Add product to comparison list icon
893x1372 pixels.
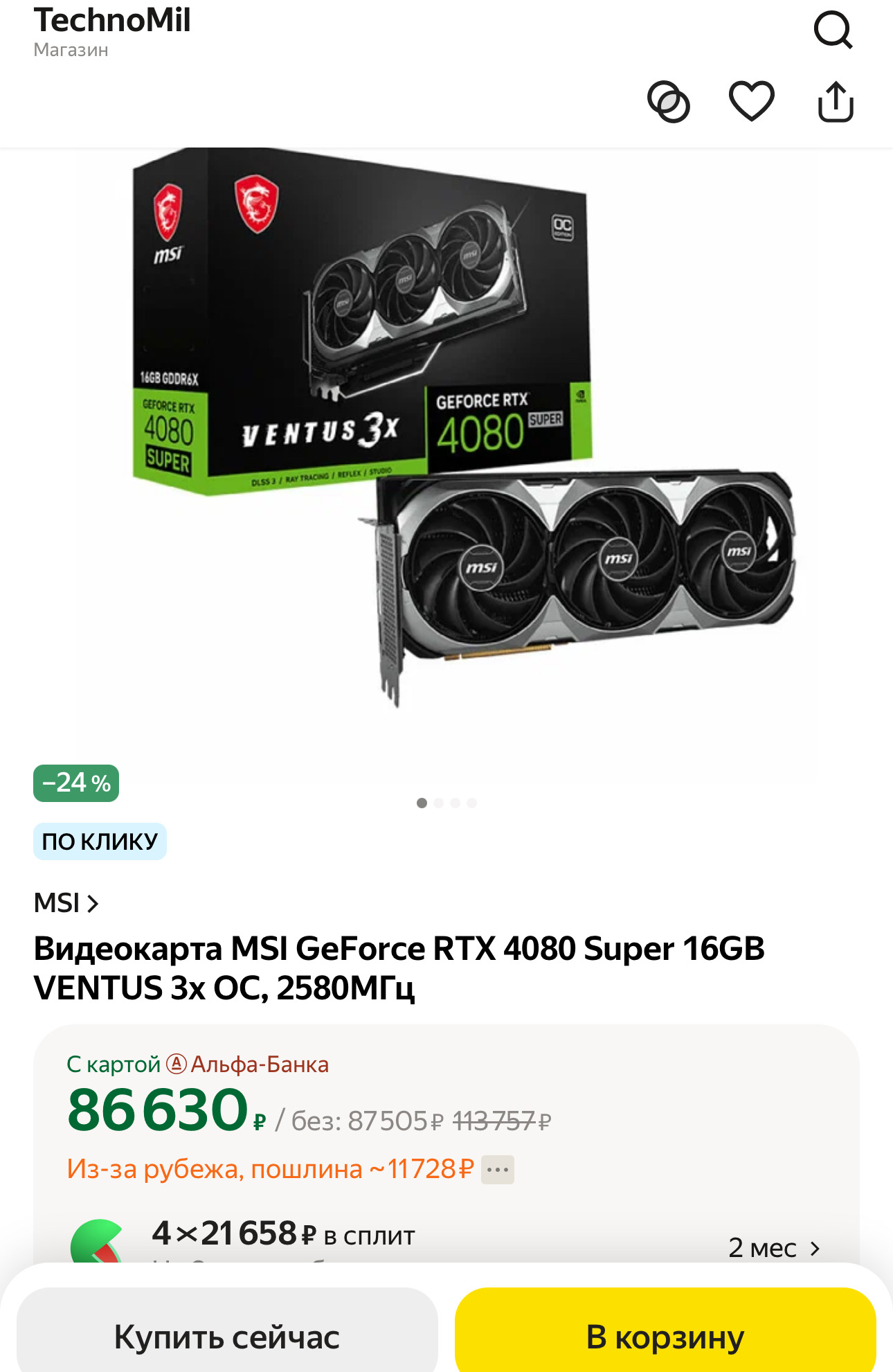point(668,102)
